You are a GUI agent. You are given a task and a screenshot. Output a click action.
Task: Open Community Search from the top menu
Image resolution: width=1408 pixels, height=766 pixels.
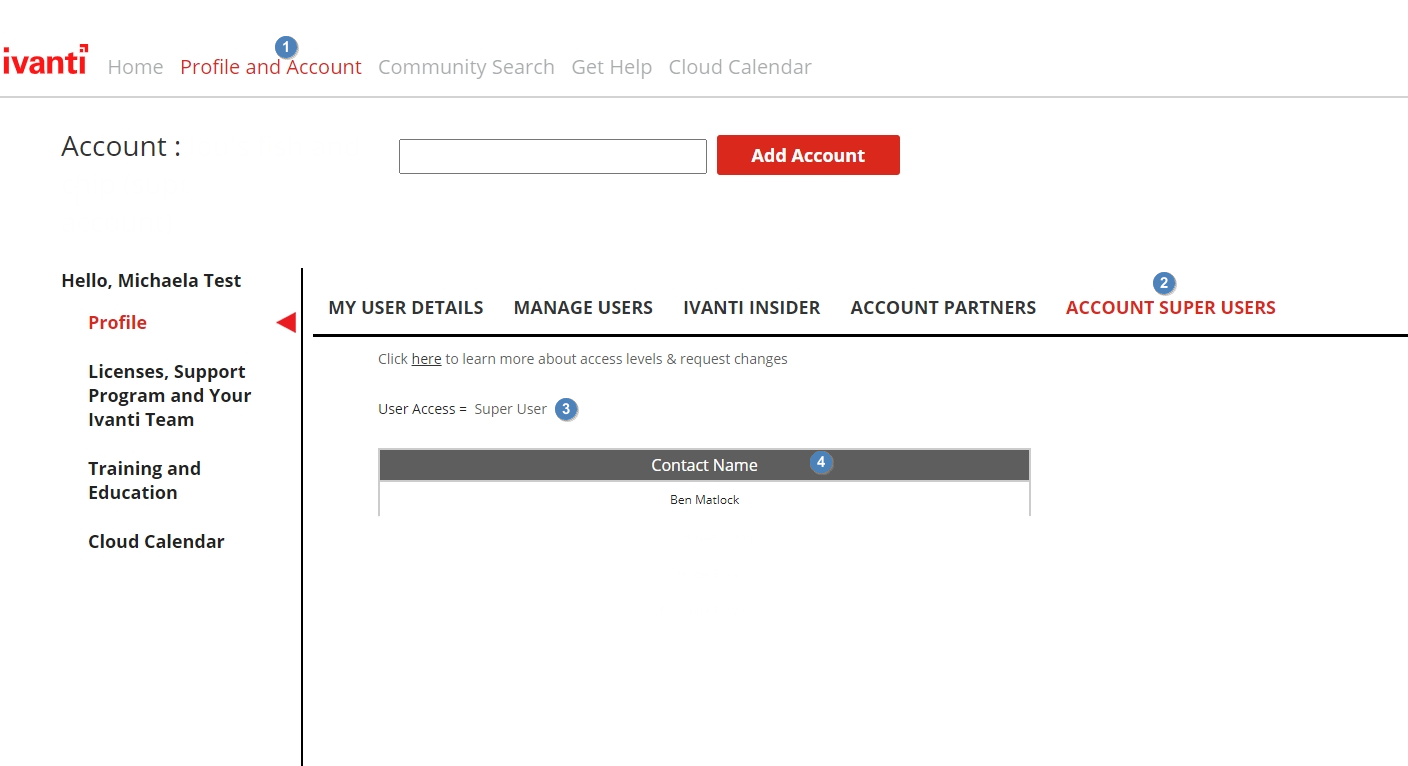(466, 67)
